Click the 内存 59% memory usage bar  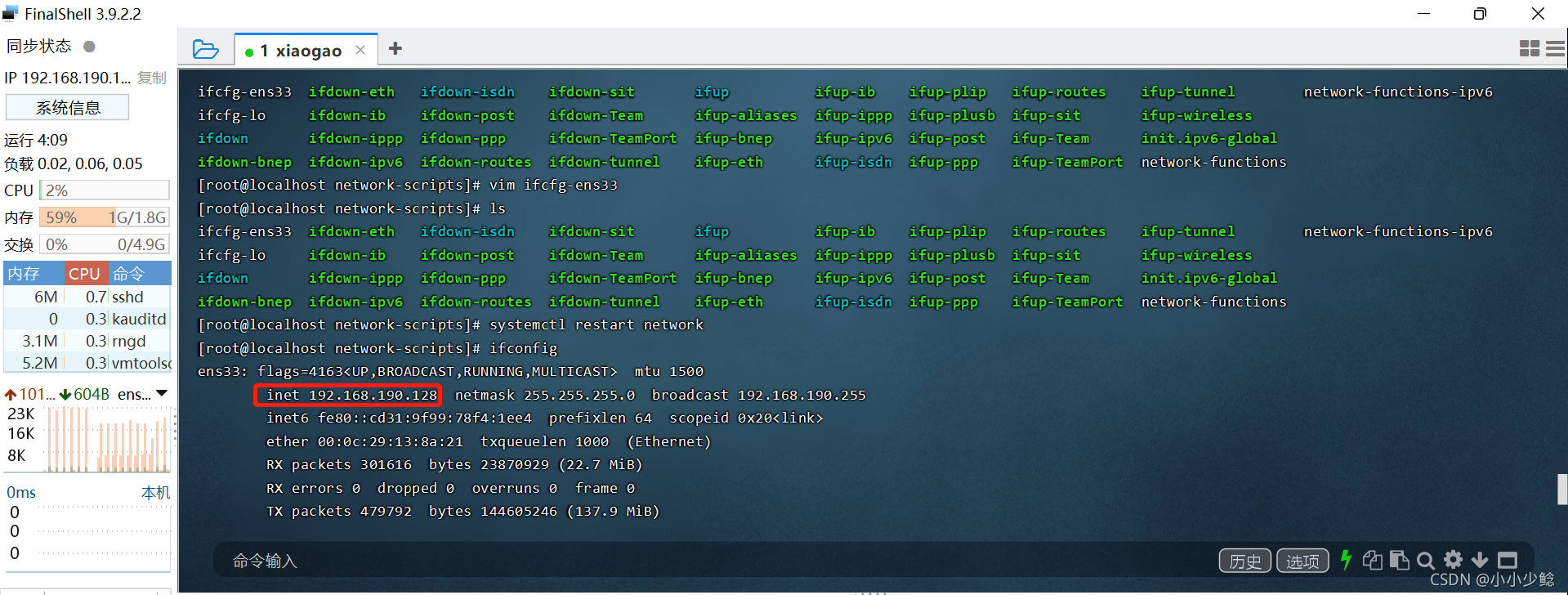[x=105, y=217]
